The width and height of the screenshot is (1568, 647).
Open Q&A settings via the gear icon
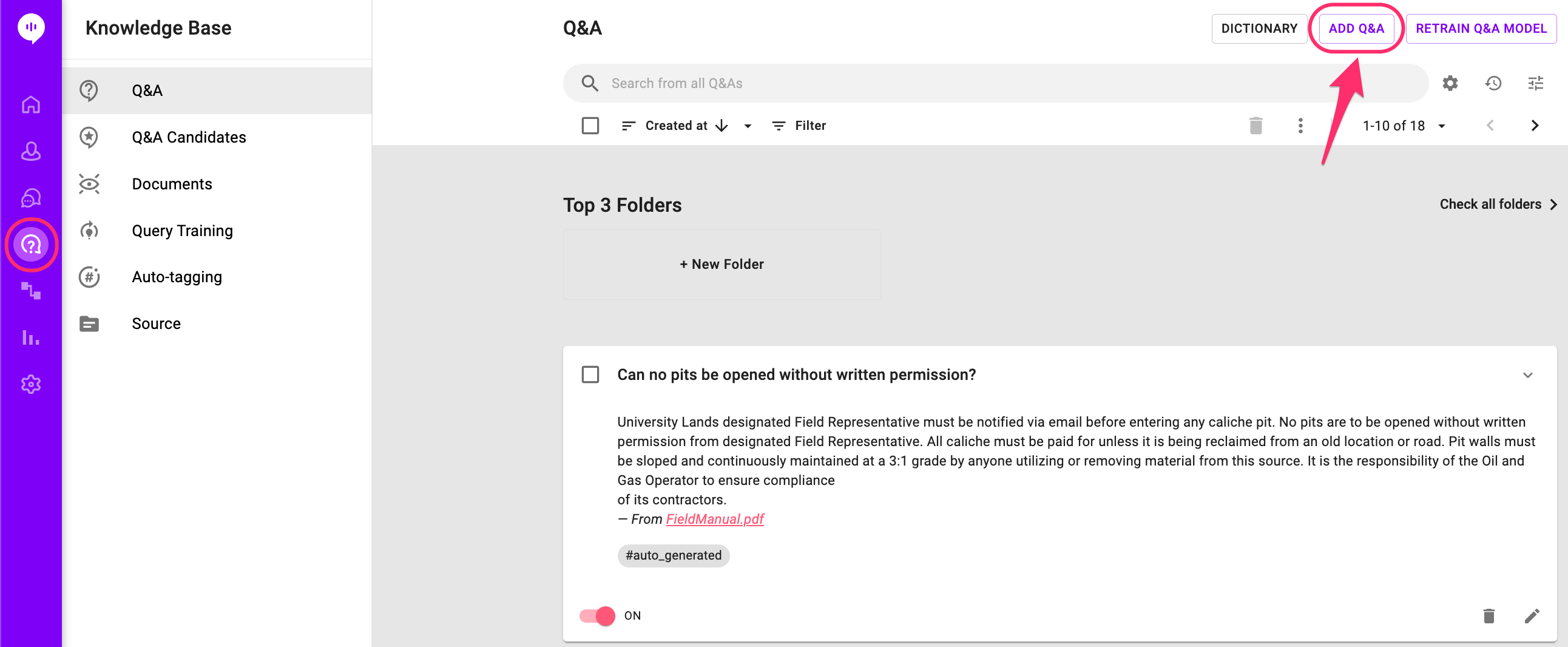pos(1450,83)
